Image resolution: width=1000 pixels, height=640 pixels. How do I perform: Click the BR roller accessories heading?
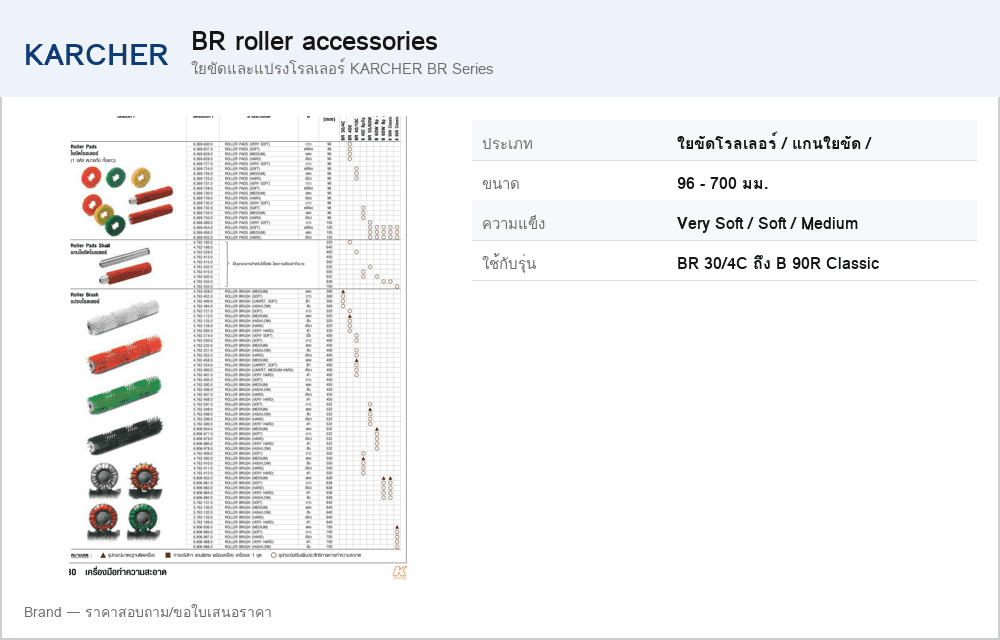click(314, 41)
